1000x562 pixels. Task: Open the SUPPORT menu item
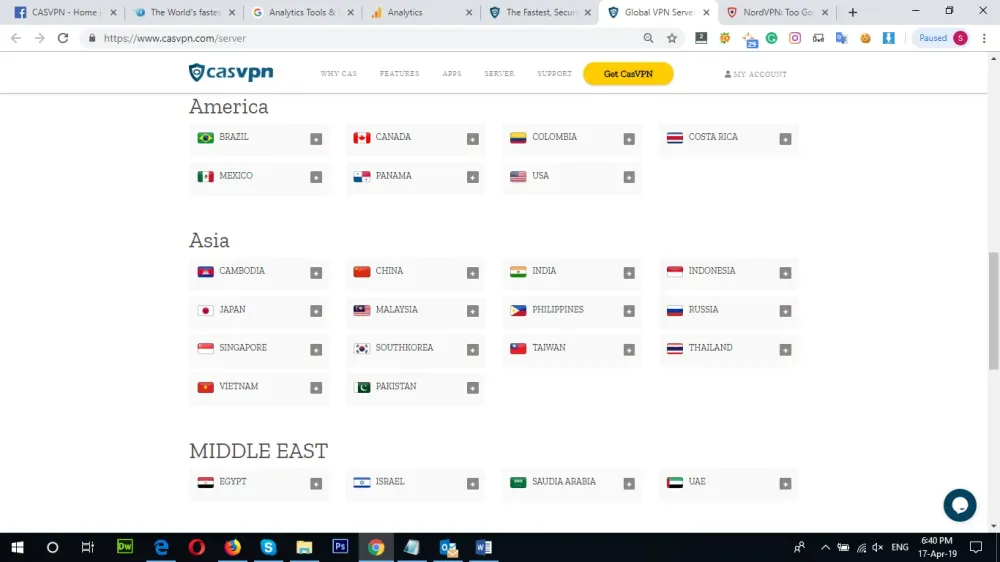554,74
